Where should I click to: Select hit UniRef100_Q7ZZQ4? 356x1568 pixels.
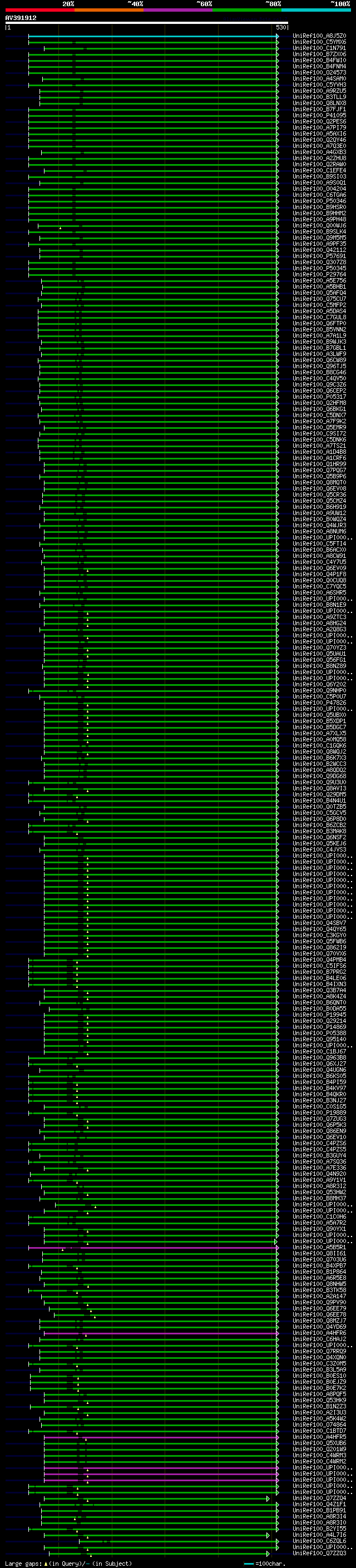pyautogui.click(x=319, y=1498)
